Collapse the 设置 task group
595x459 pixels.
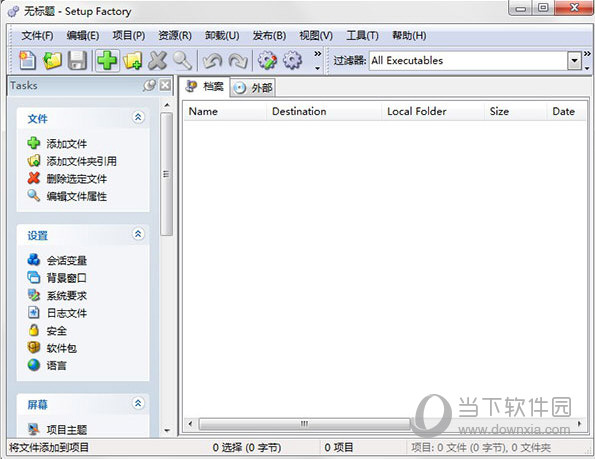(138, 234)
